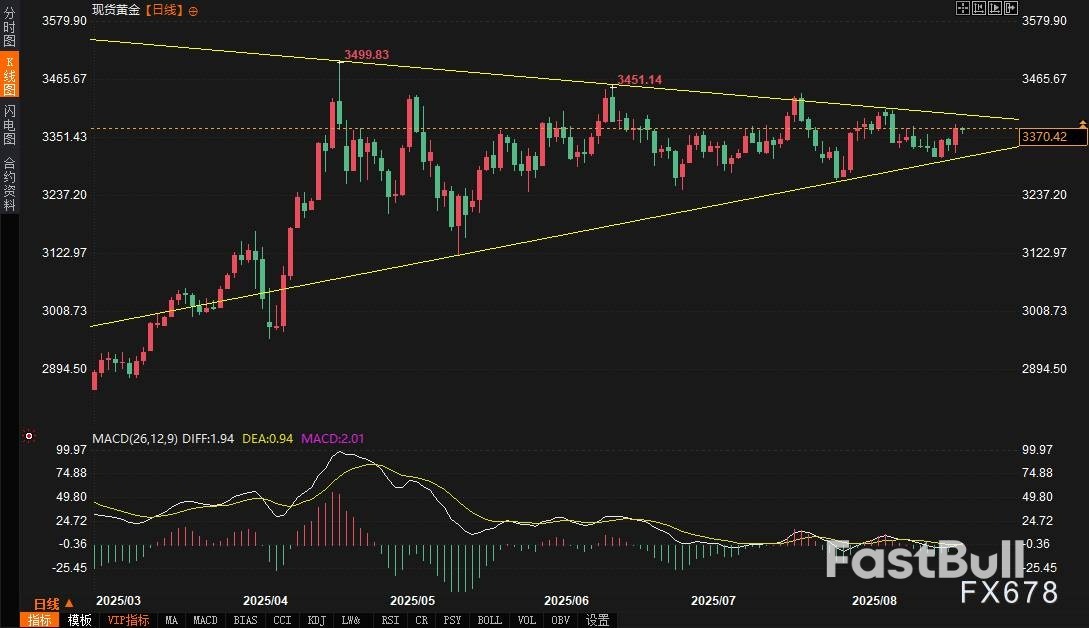Click the chart playback arrow icon
Viewport: 1089px width, 628px height.
click(x=995, y=8)
